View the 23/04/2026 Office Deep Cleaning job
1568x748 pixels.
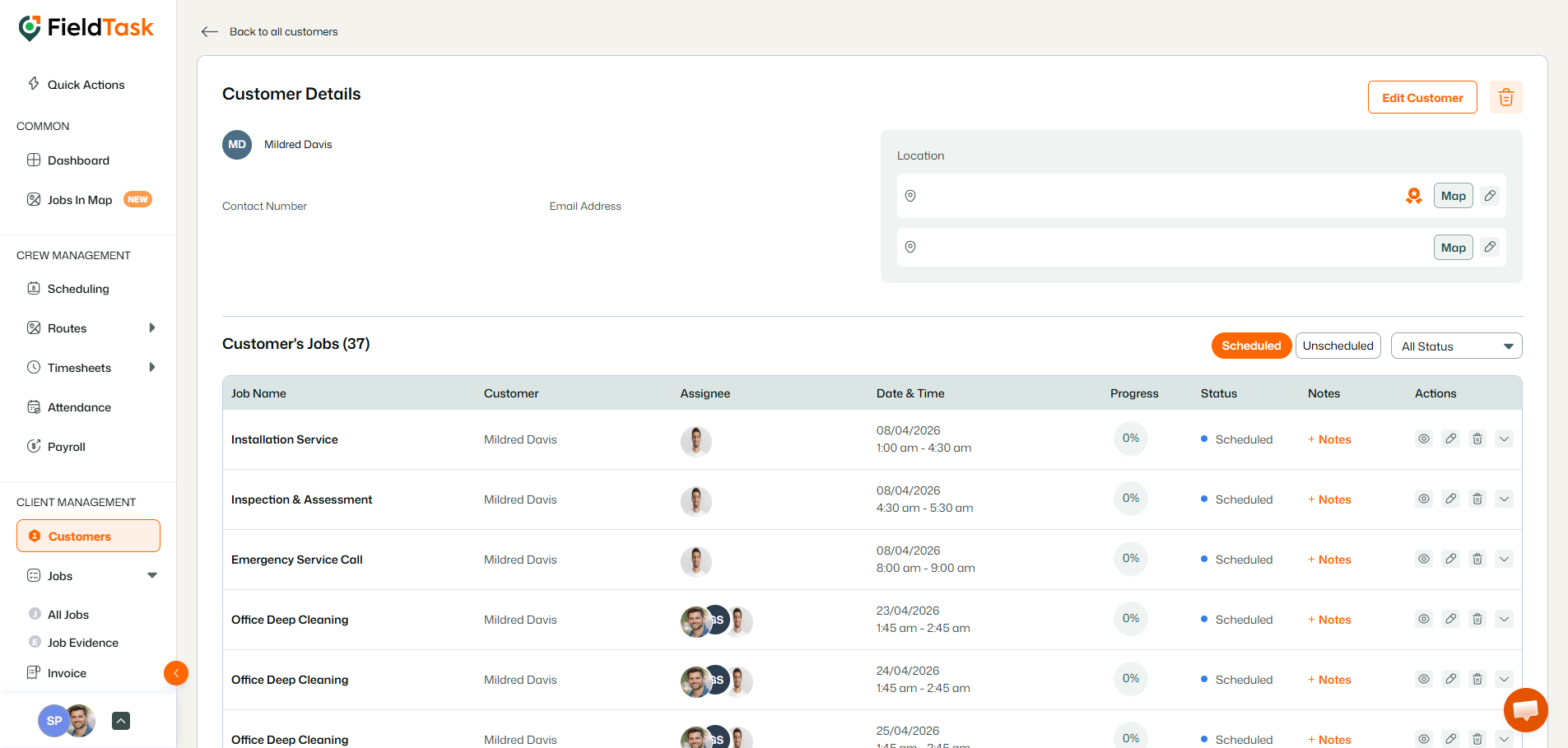pos(1424,619)
